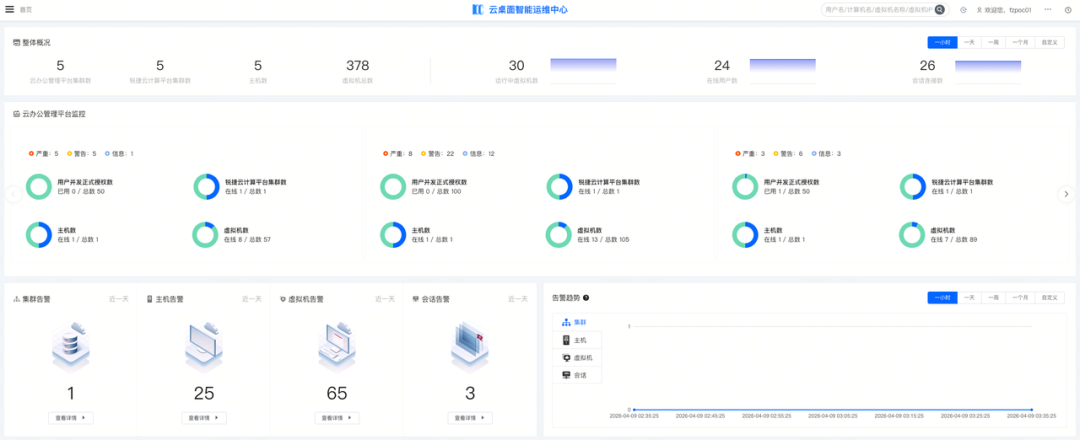Screen dimensions: 1080x440
Task: Select 一个月 range in 整体概况 panel
Action: tap(1020, 43)
